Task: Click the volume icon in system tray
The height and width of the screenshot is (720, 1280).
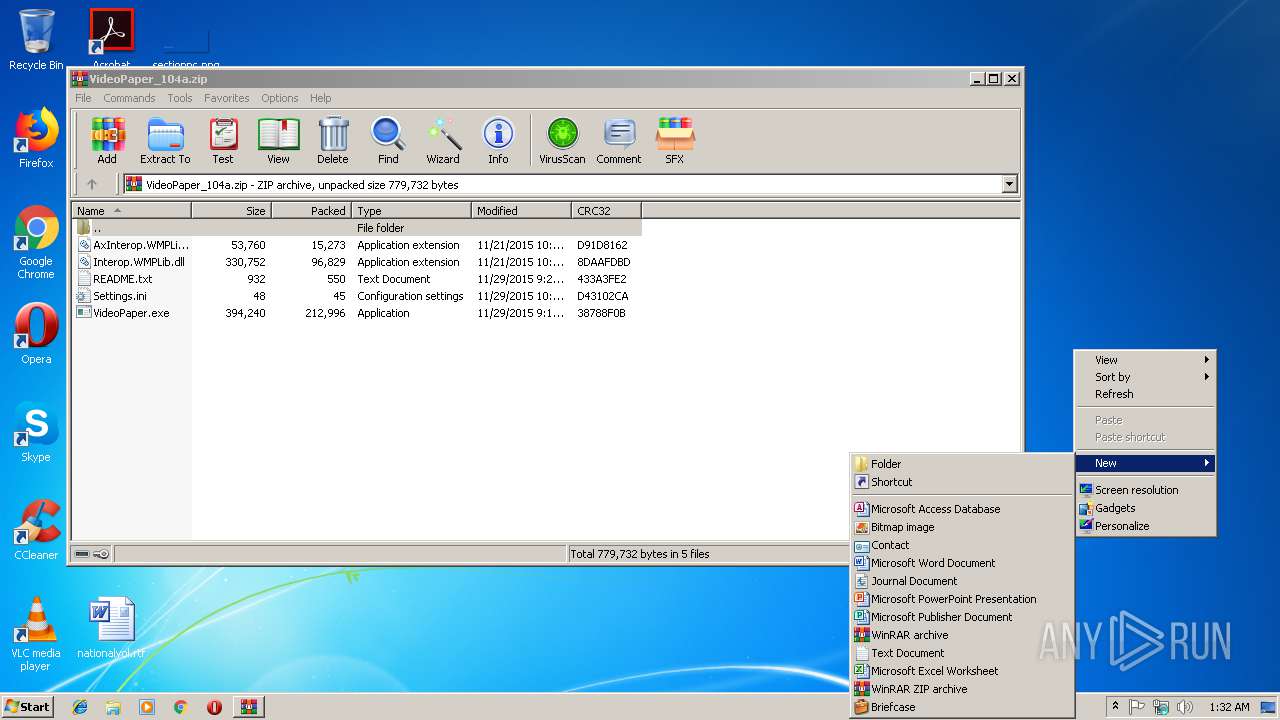Action: (1184, 707)
